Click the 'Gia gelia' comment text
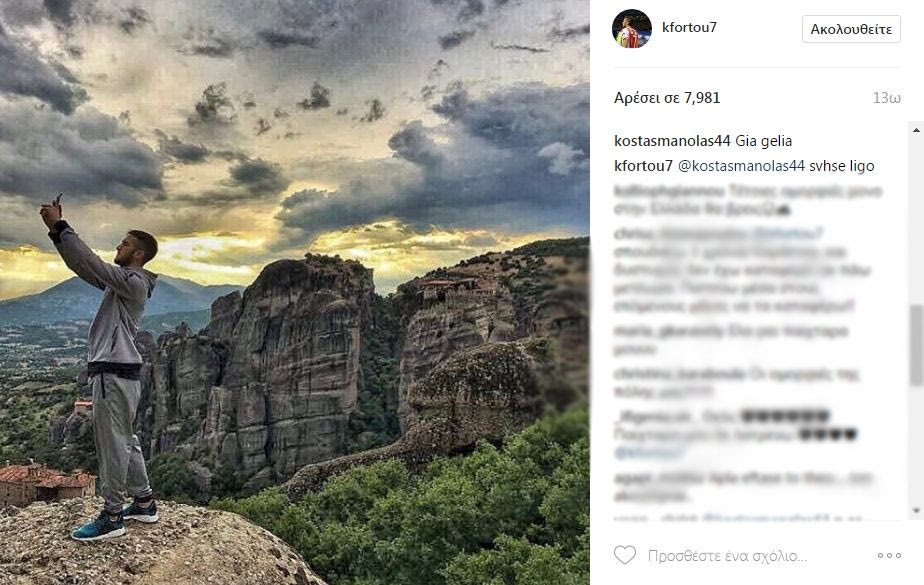The image size is (924, 585). point(763,141)
